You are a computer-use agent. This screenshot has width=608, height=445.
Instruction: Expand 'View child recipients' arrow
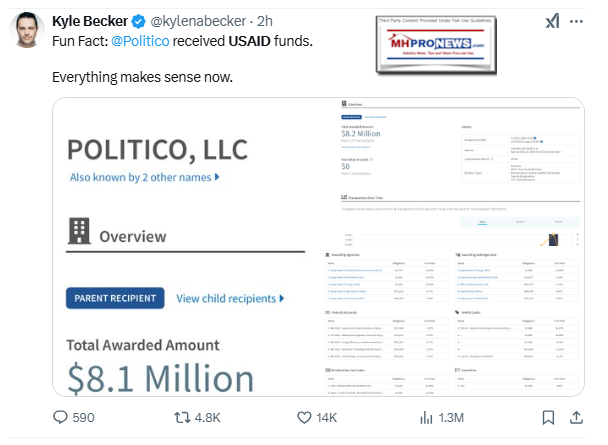point(230,298)
